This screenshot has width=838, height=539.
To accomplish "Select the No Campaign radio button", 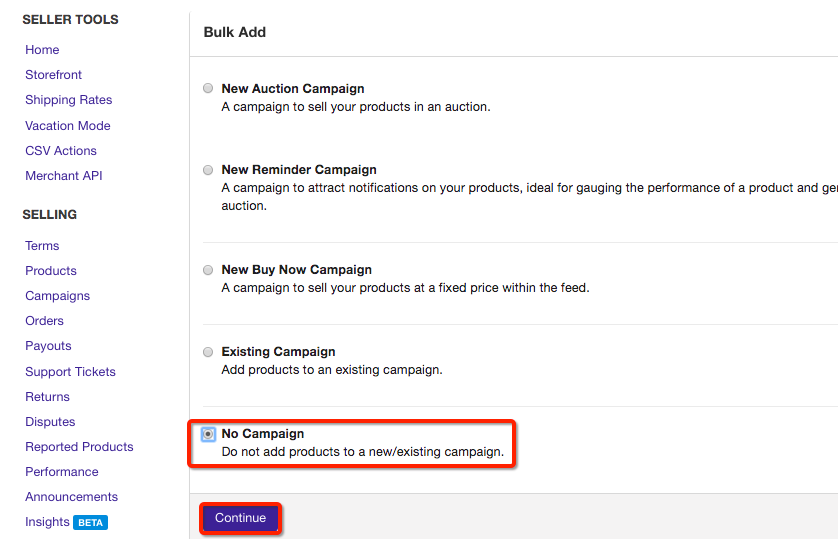I will pos(208,434).
